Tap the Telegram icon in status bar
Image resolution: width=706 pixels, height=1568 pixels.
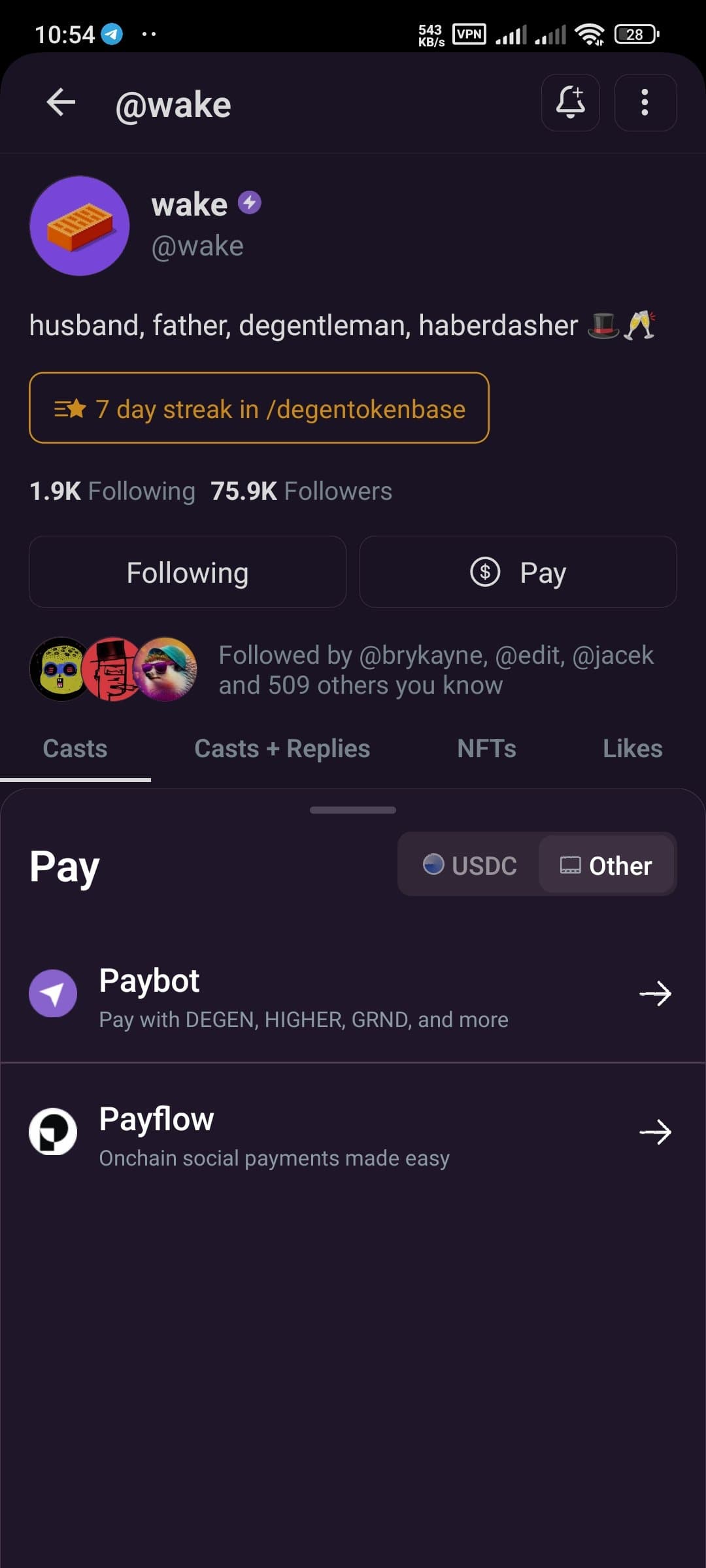112,34
